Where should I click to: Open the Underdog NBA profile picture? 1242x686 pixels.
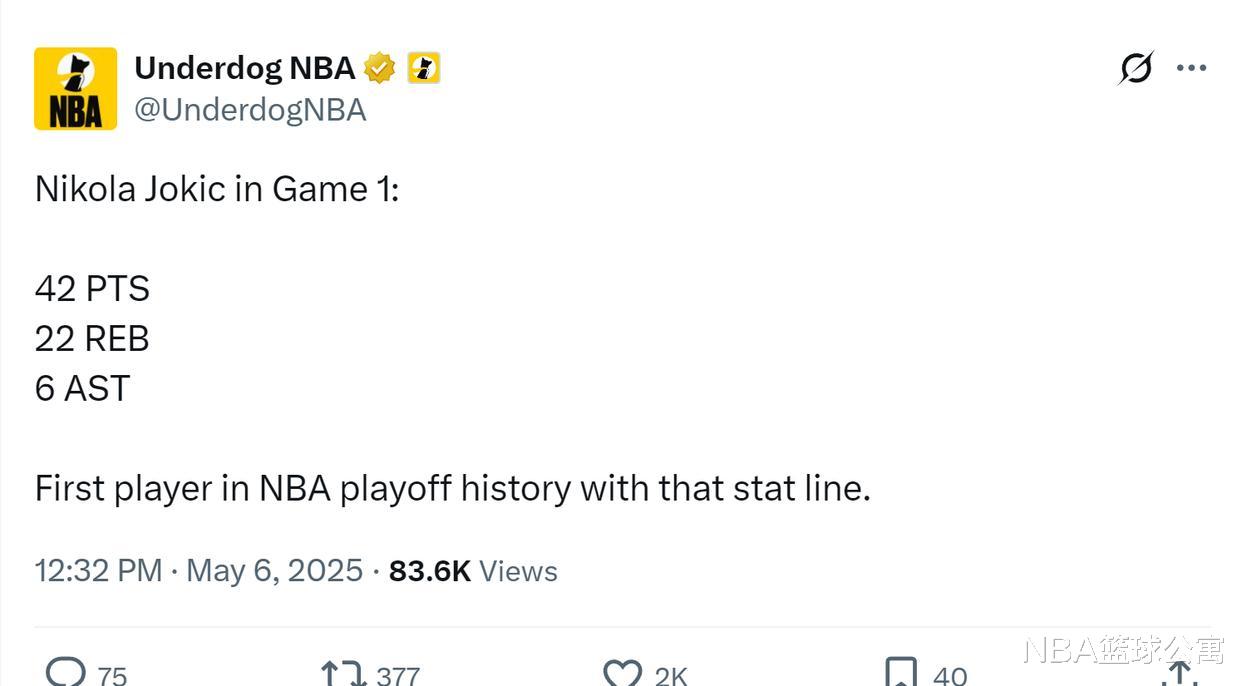point(75,89)
